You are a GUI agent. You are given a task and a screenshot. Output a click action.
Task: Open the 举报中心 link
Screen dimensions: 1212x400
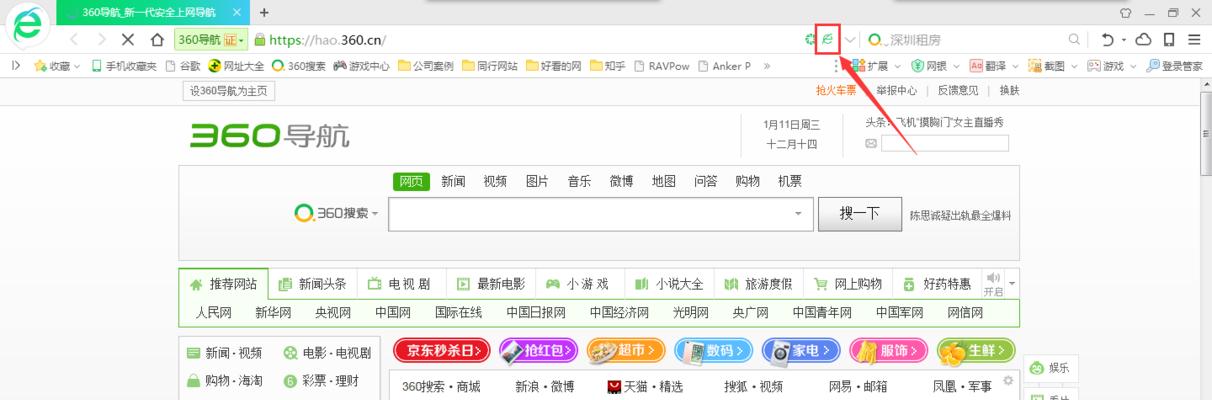[896, 91]
